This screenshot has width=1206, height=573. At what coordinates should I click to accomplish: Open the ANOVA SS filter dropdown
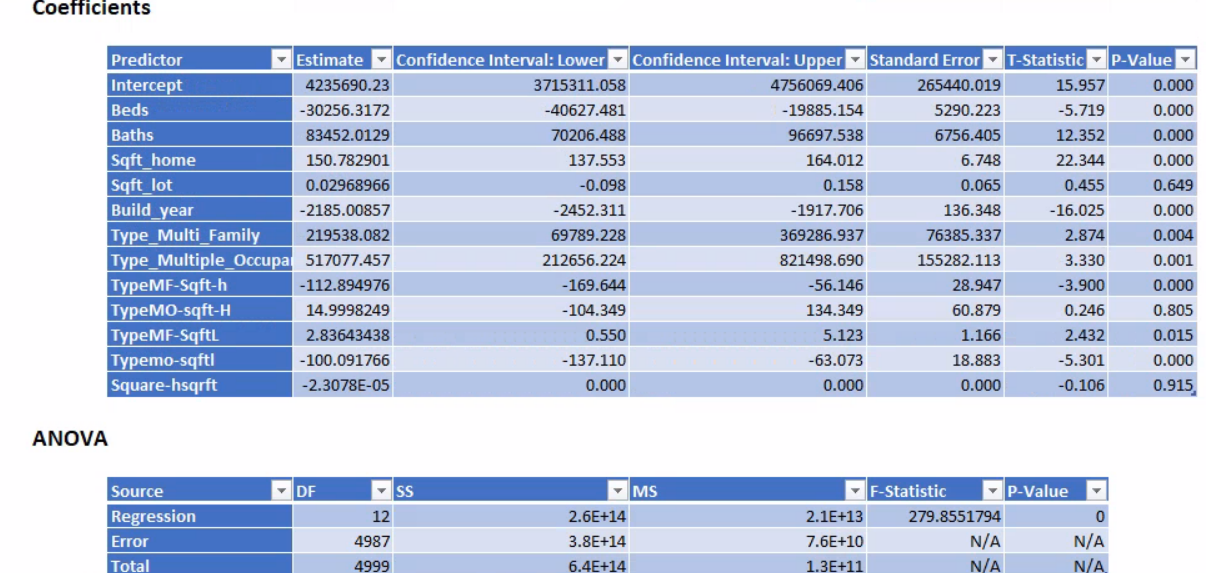coord(618,491)
